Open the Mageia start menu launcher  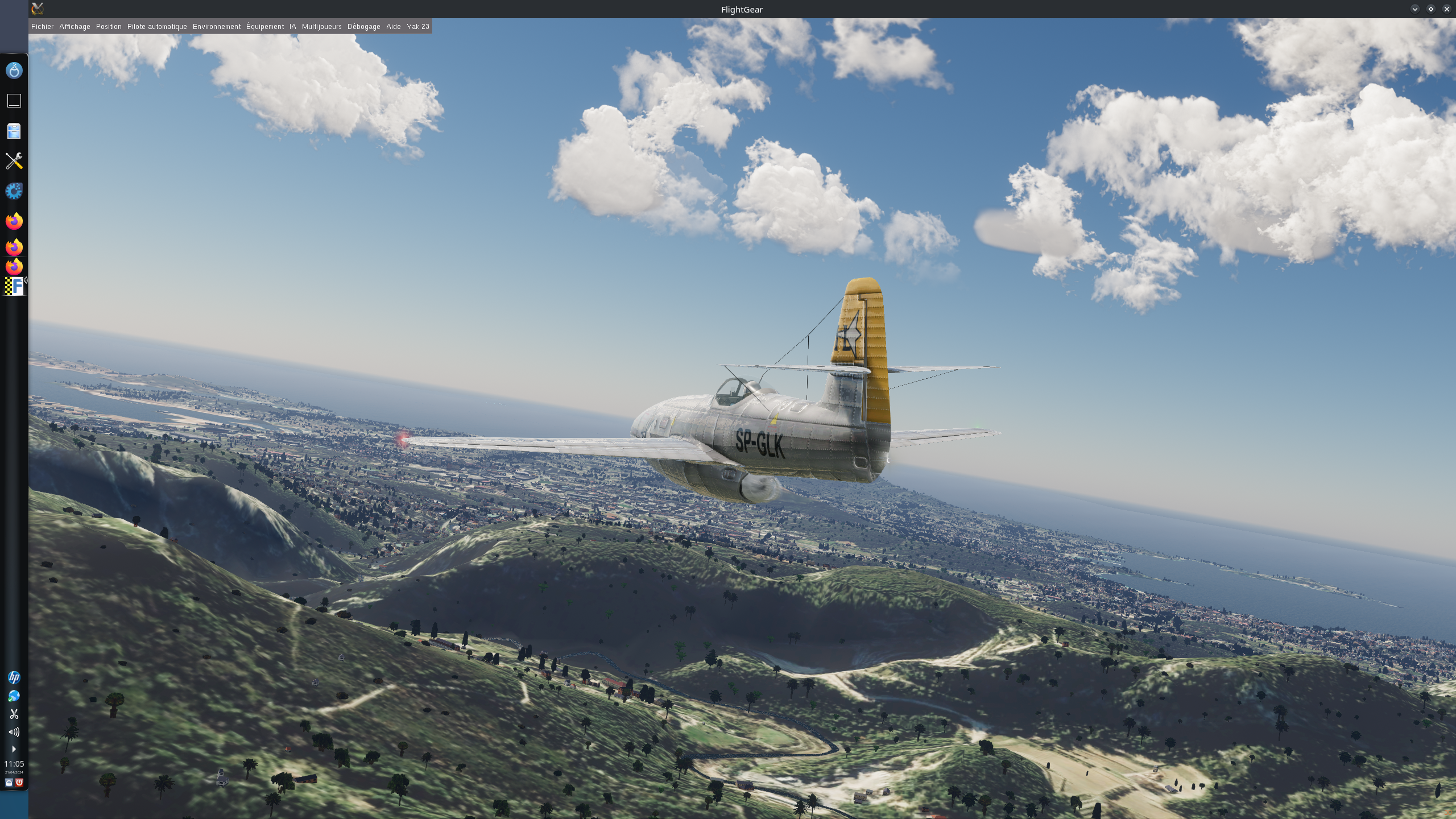tap(14, 71)
